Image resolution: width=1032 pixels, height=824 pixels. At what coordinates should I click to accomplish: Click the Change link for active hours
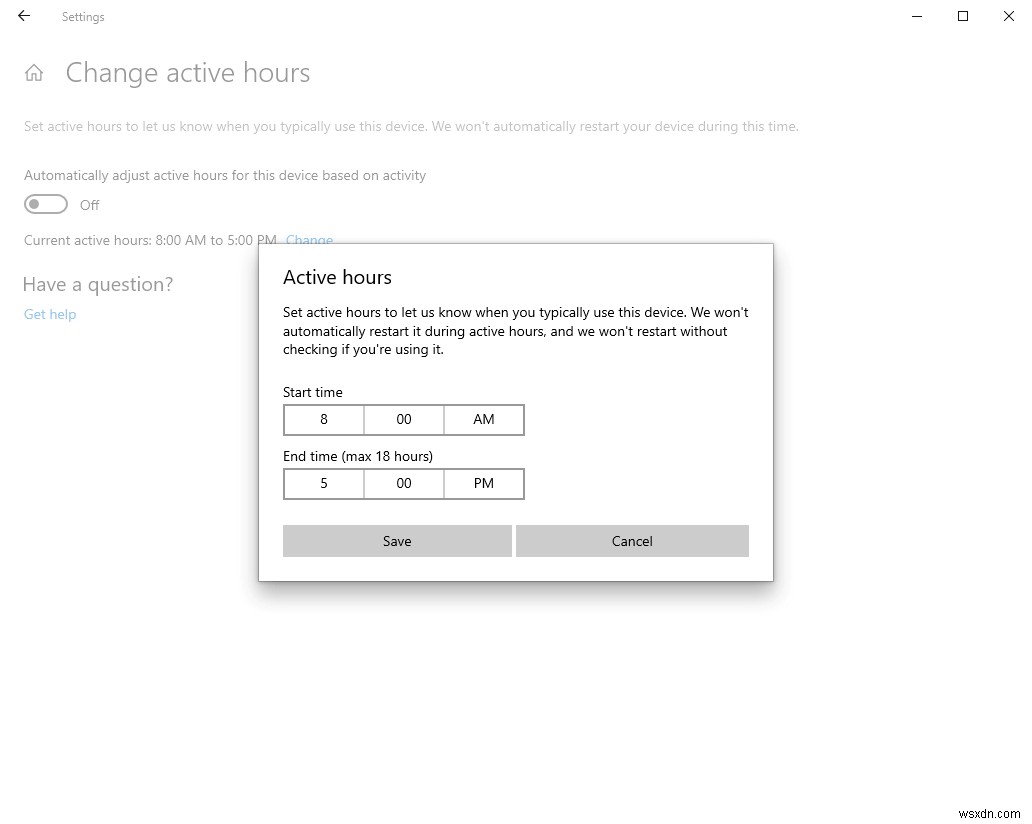point(309,240)
